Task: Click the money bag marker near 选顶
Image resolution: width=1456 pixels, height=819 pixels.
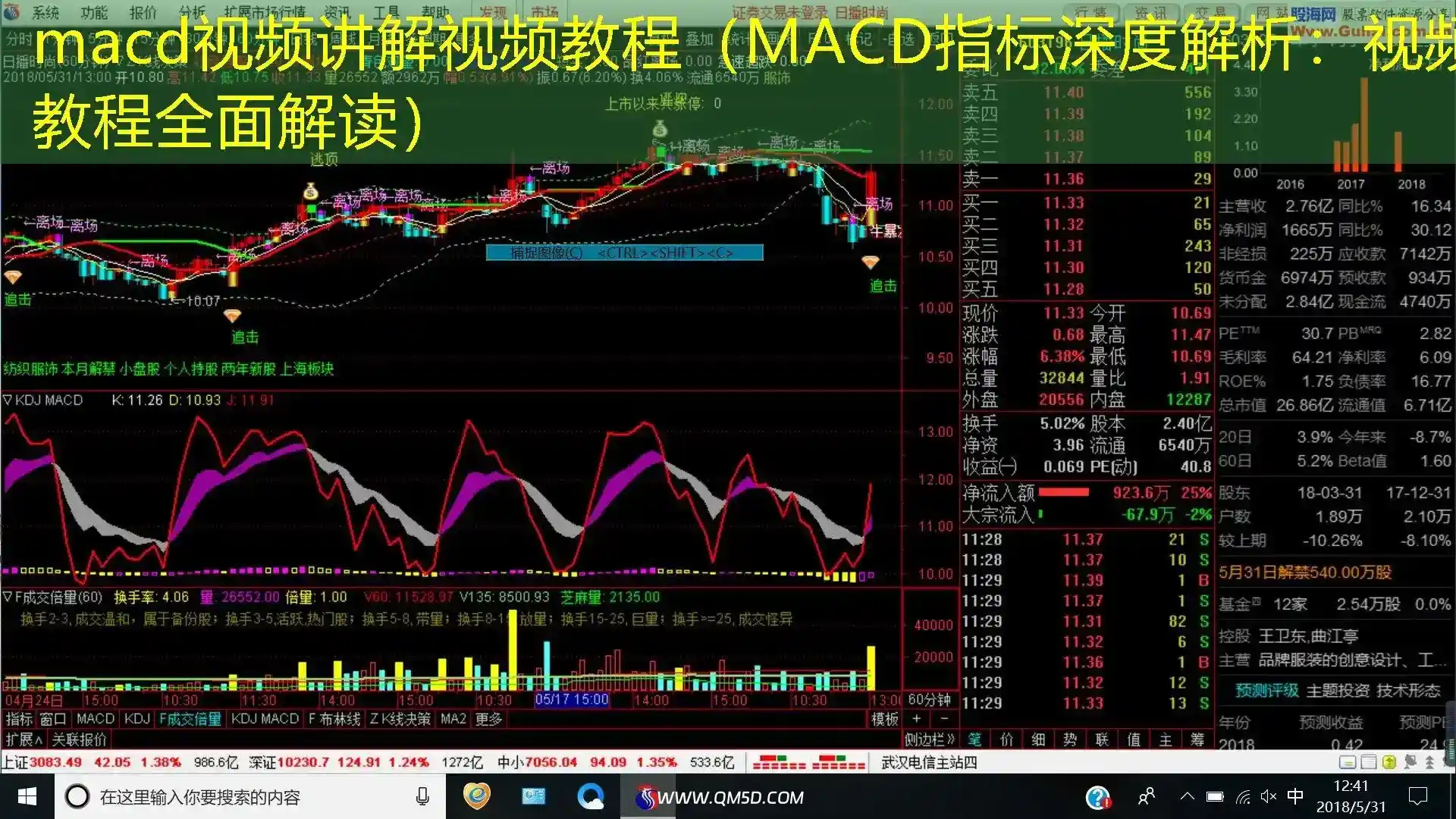Action: click(x=310, y=191)
